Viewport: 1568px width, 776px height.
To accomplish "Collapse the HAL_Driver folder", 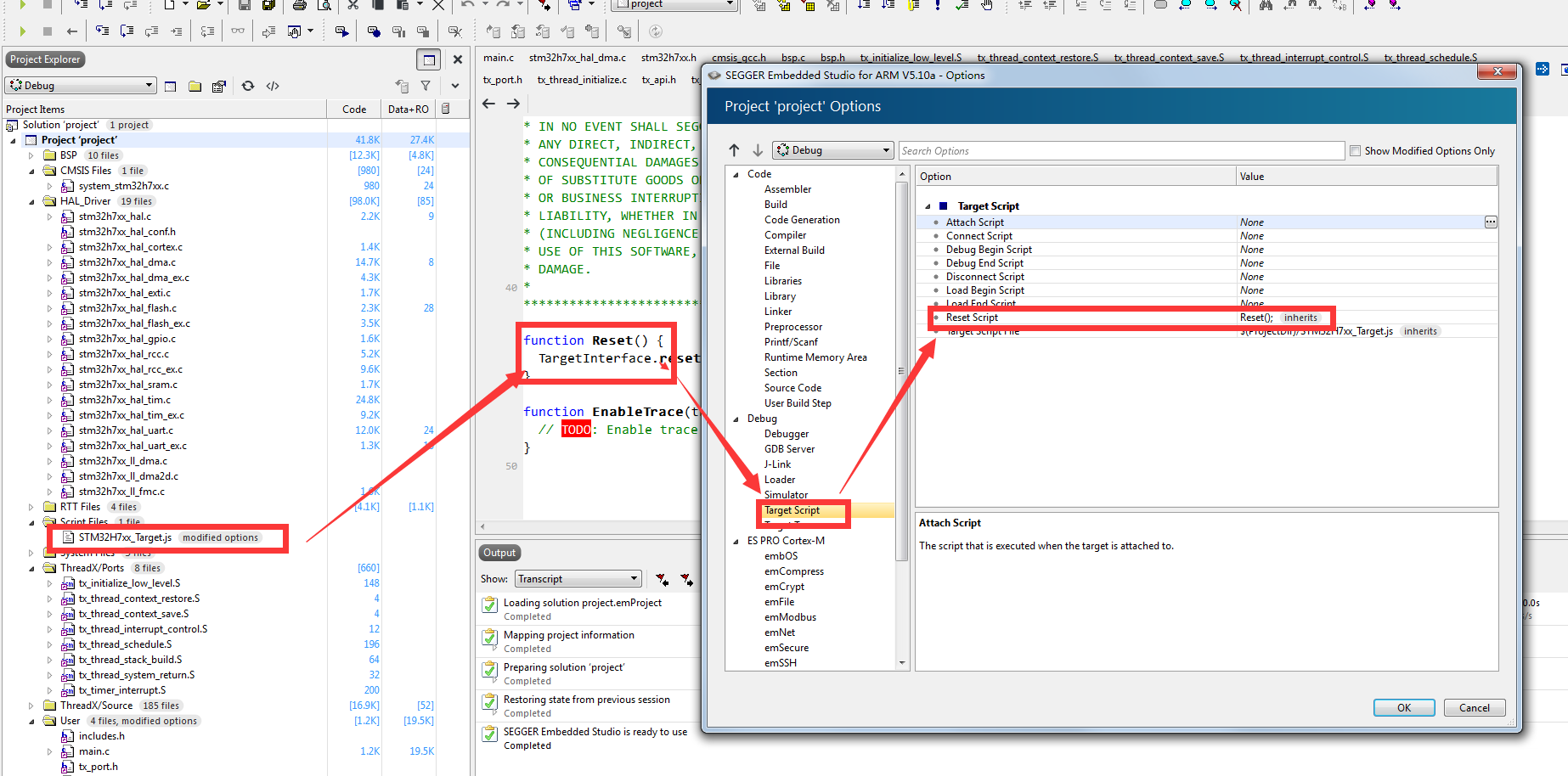I will [x=31, y=201].
